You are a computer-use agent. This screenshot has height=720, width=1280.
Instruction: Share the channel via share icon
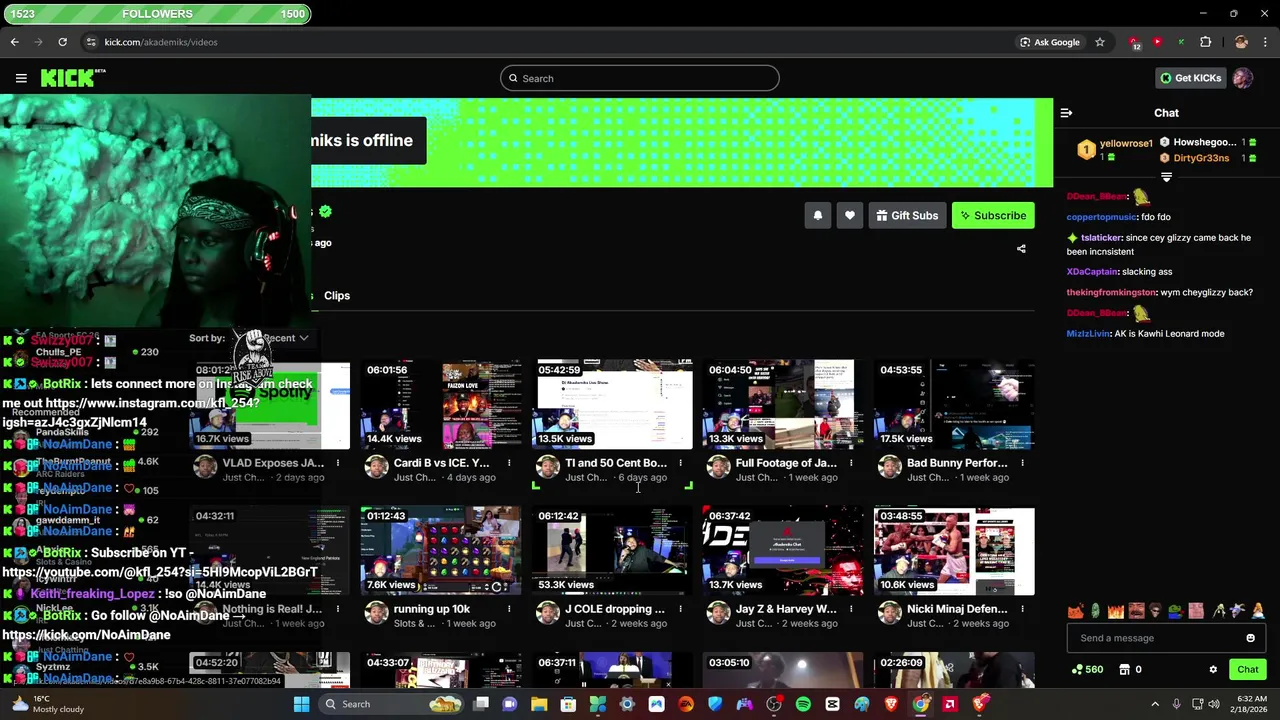(1021, 249)
